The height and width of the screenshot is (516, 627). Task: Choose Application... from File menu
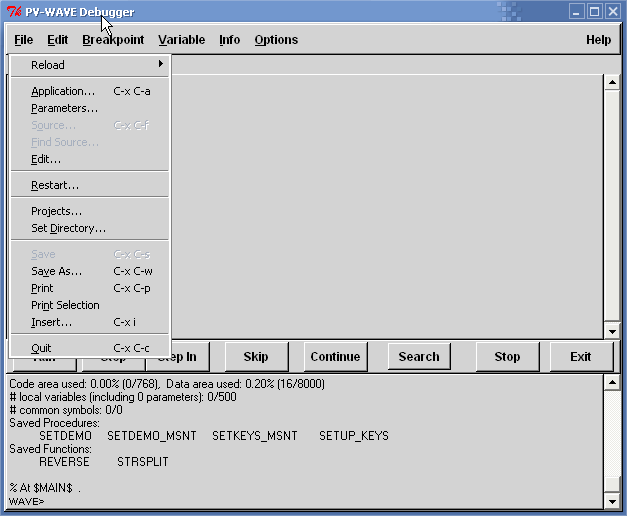pyautogui.click(x=90, y=91)
